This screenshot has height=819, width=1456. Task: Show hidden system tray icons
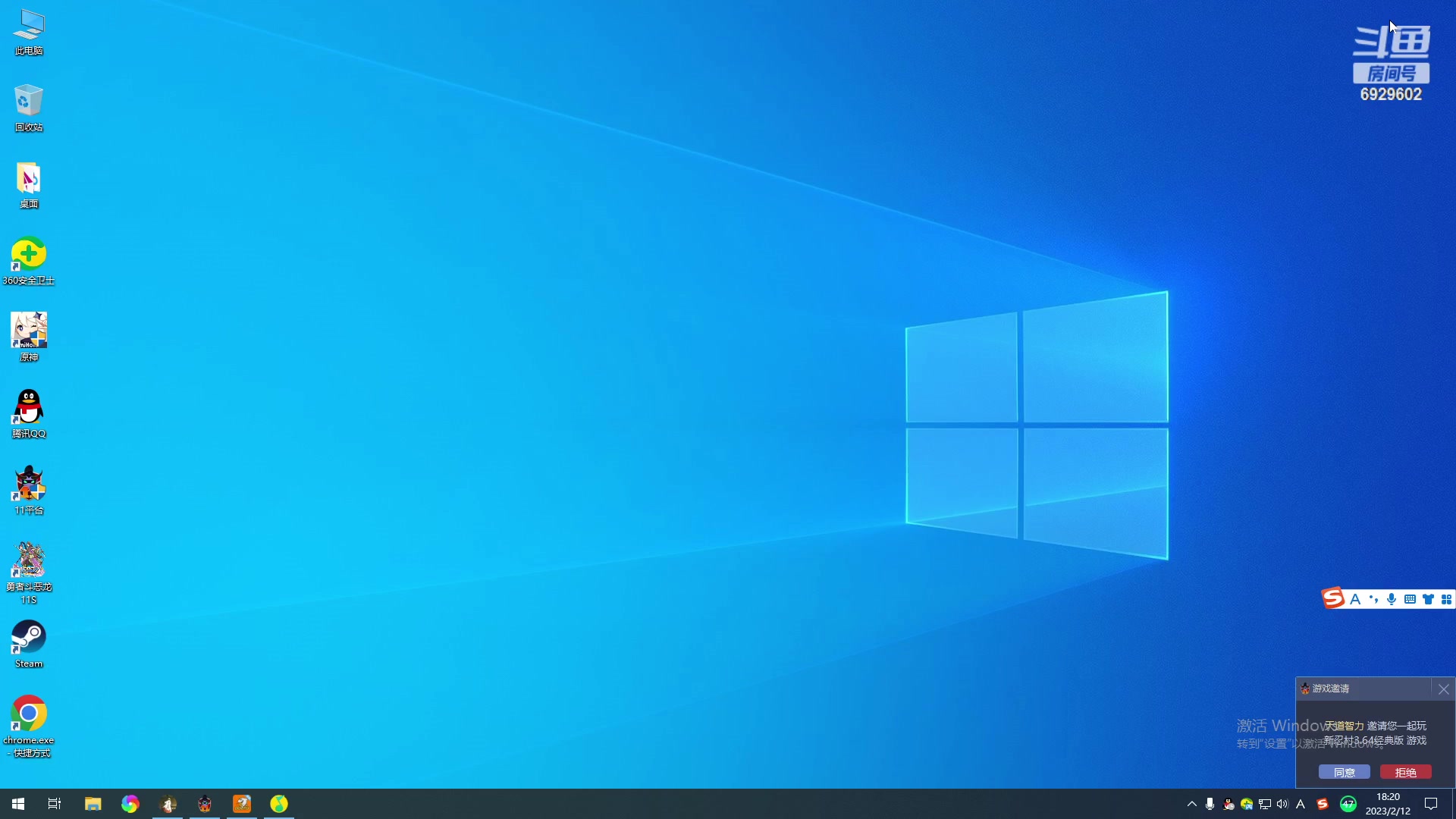[x=1192, y=804]
